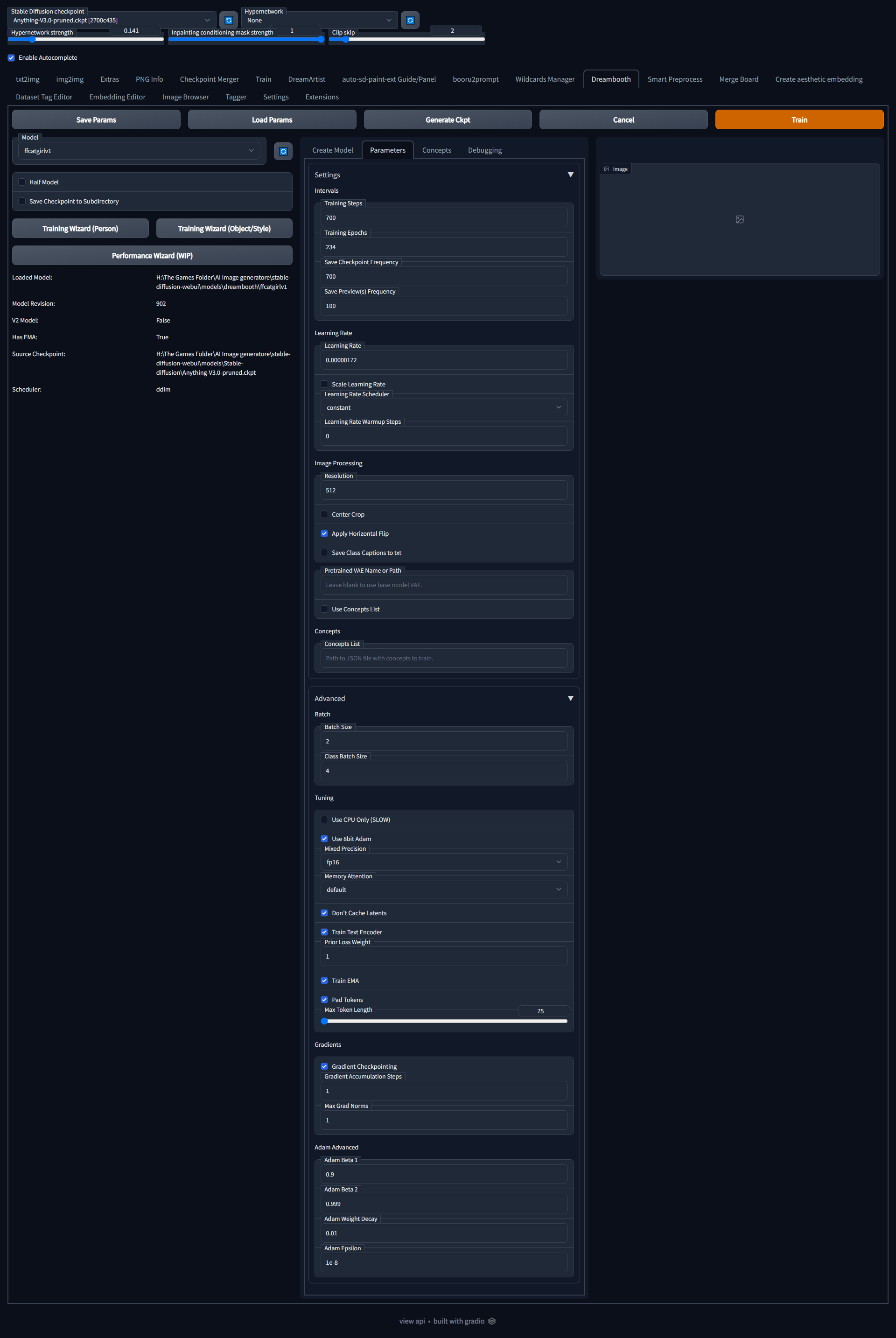Toggle the Train EMA checkbox
Image resolution: width=896 pixels, height=1338 pixels.
tap(325, 981)
